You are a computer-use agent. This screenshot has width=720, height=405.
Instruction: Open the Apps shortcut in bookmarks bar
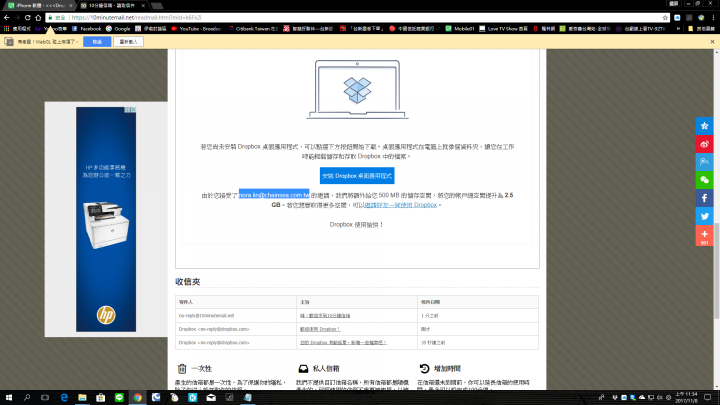click(17, 28)
